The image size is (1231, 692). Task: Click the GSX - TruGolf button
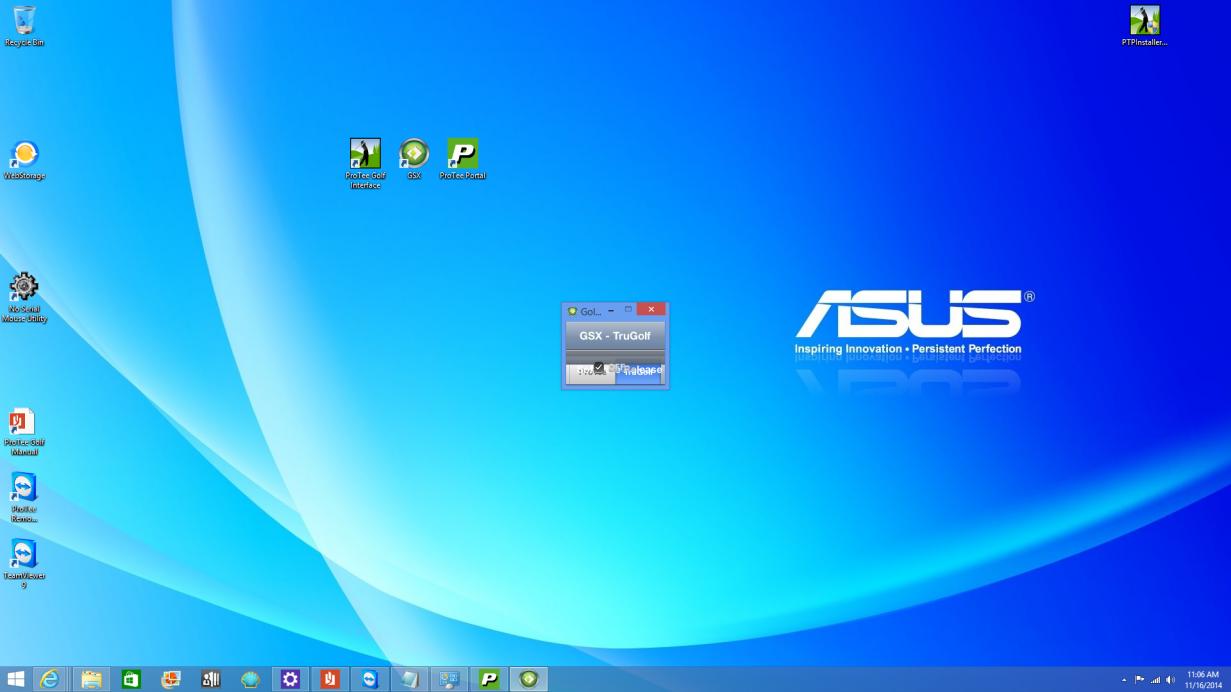tap(615, 336)
